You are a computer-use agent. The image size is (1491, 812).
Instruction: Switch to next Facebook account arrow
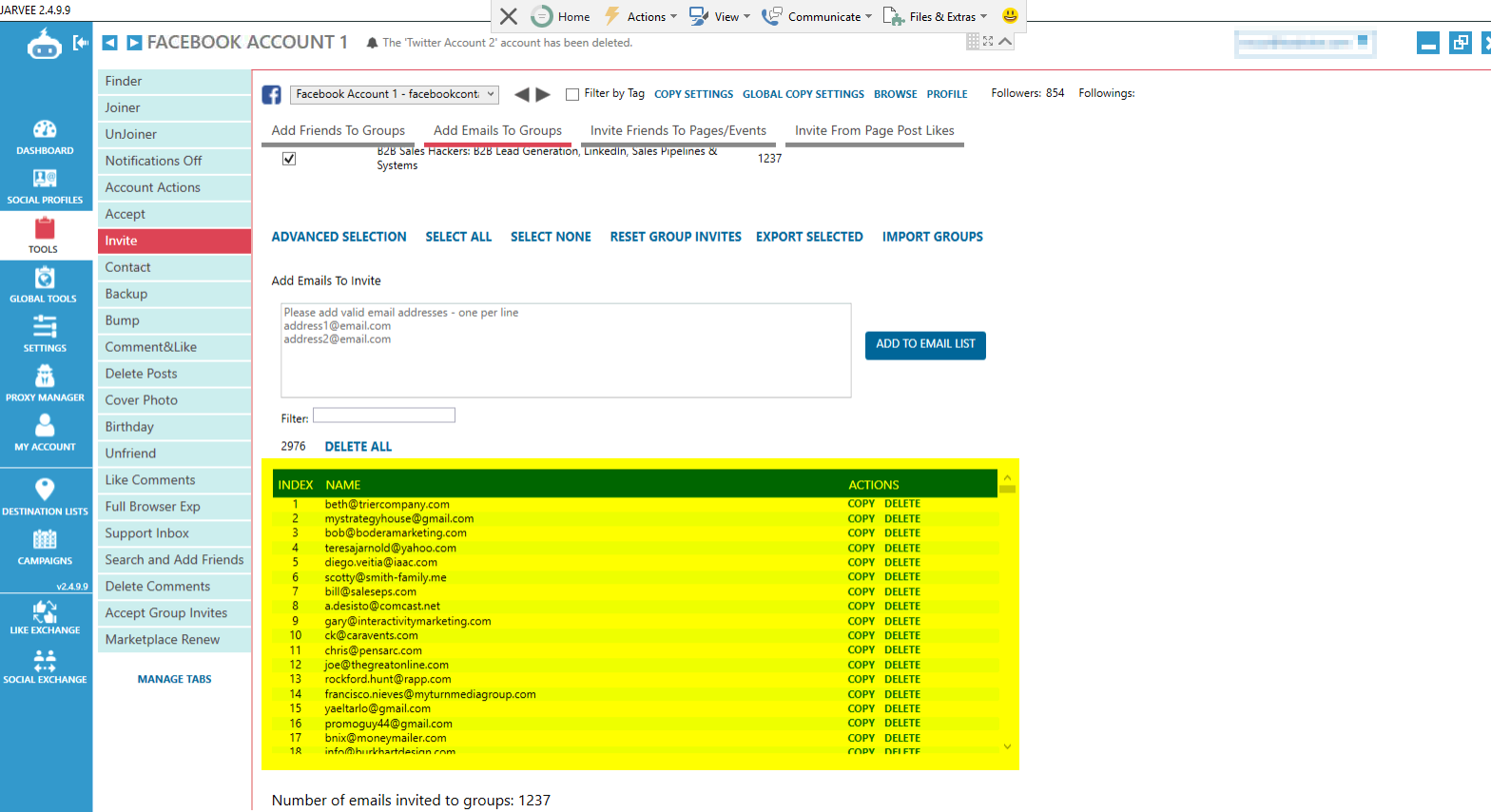(543, 94)
